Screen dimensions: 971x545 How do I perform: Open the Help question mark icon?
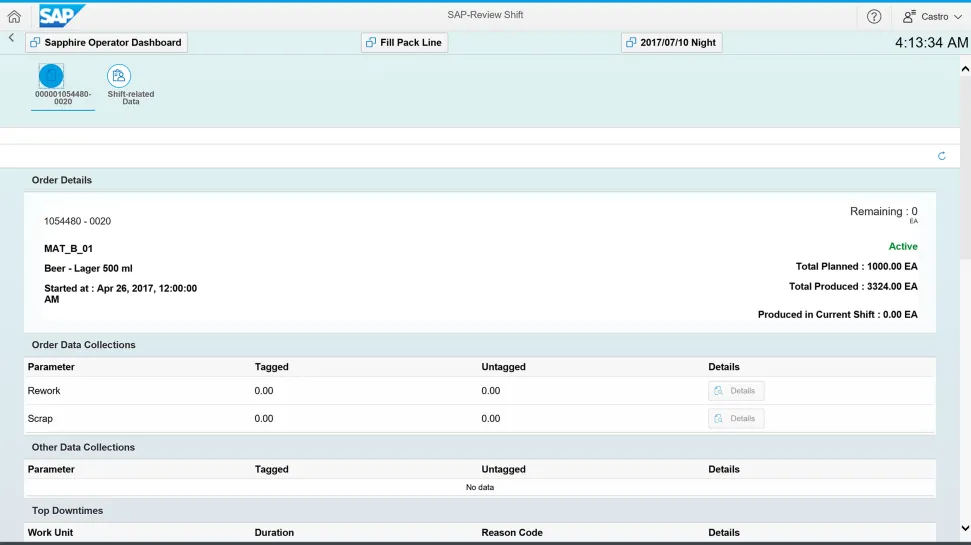pos(874,16)
